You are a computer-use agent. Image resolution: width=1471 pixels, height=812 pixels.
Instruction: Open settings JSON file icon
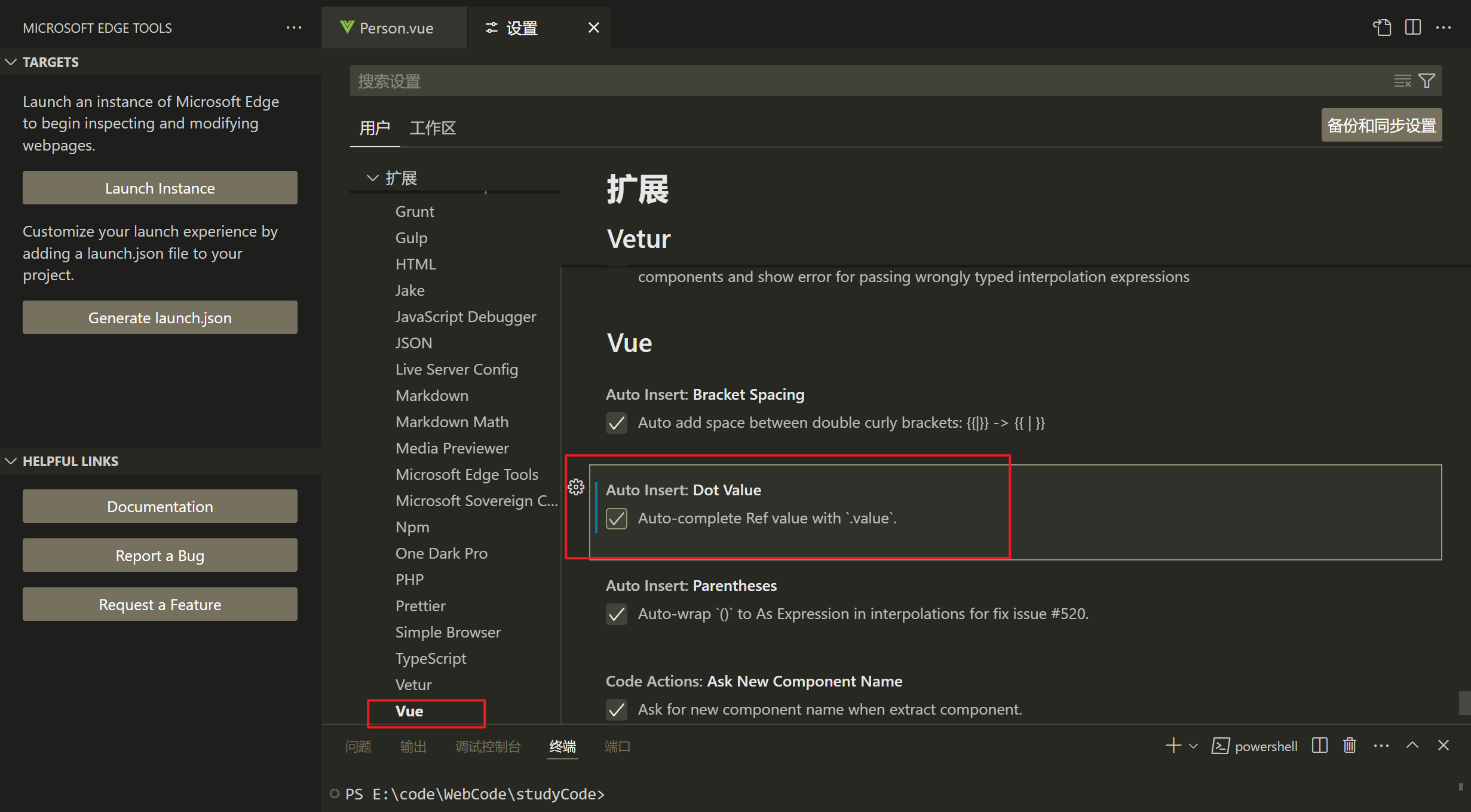(1381, 27)
